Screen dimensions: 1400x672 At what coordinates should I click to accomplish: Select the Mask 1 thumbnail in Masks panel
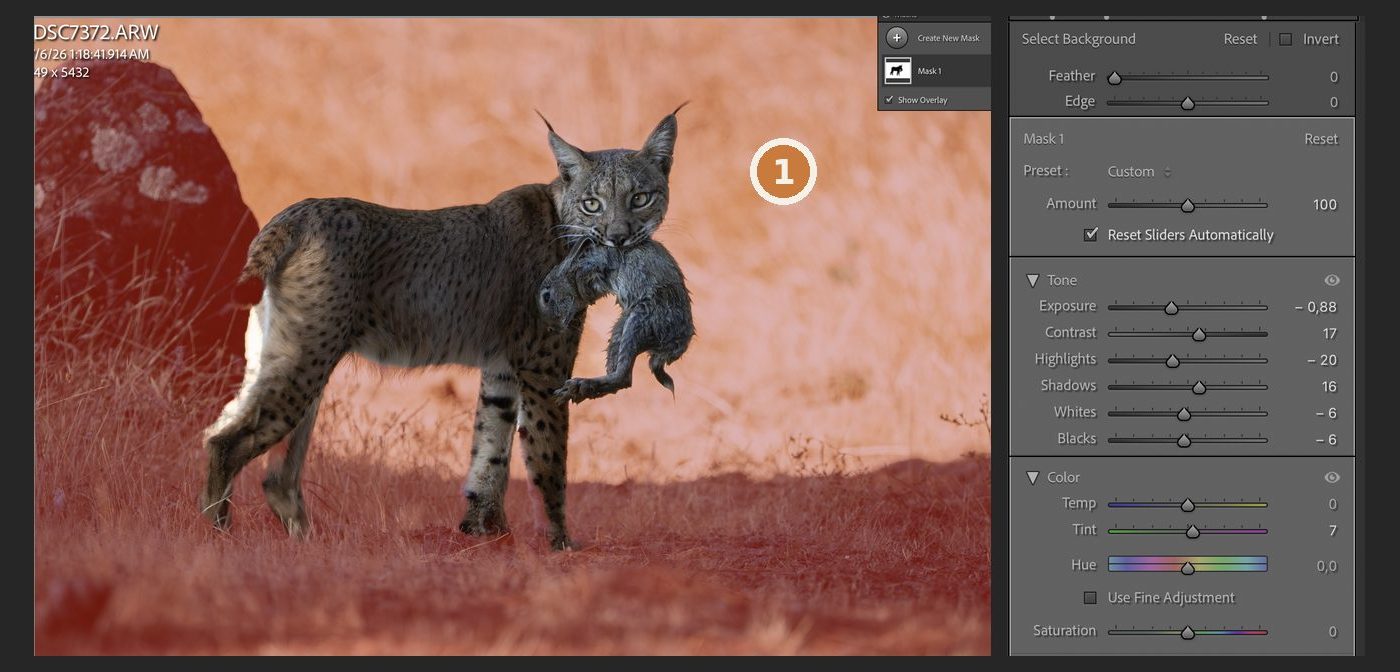(898, 71)
